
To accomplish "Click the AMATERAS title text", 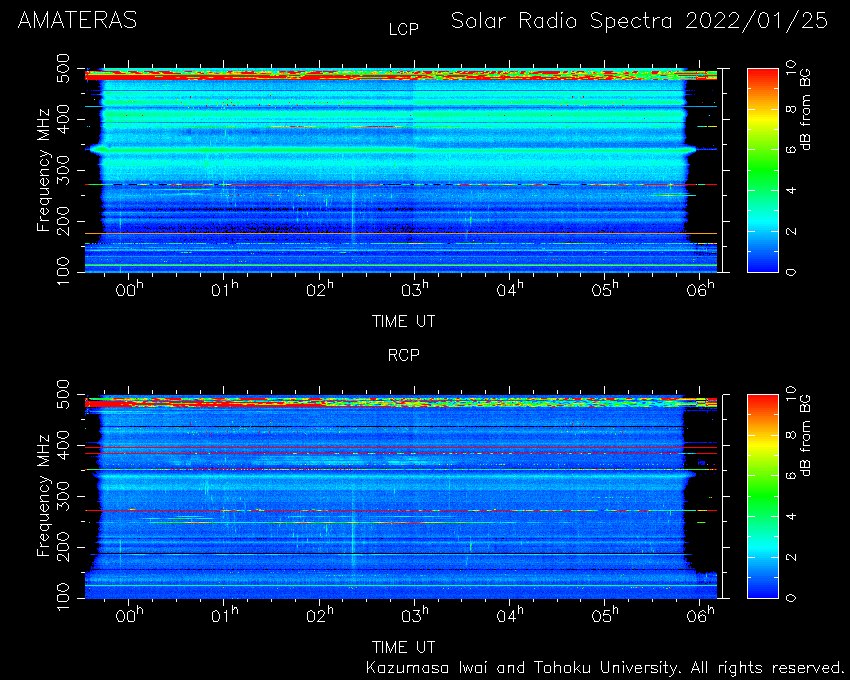I will 78,21.
